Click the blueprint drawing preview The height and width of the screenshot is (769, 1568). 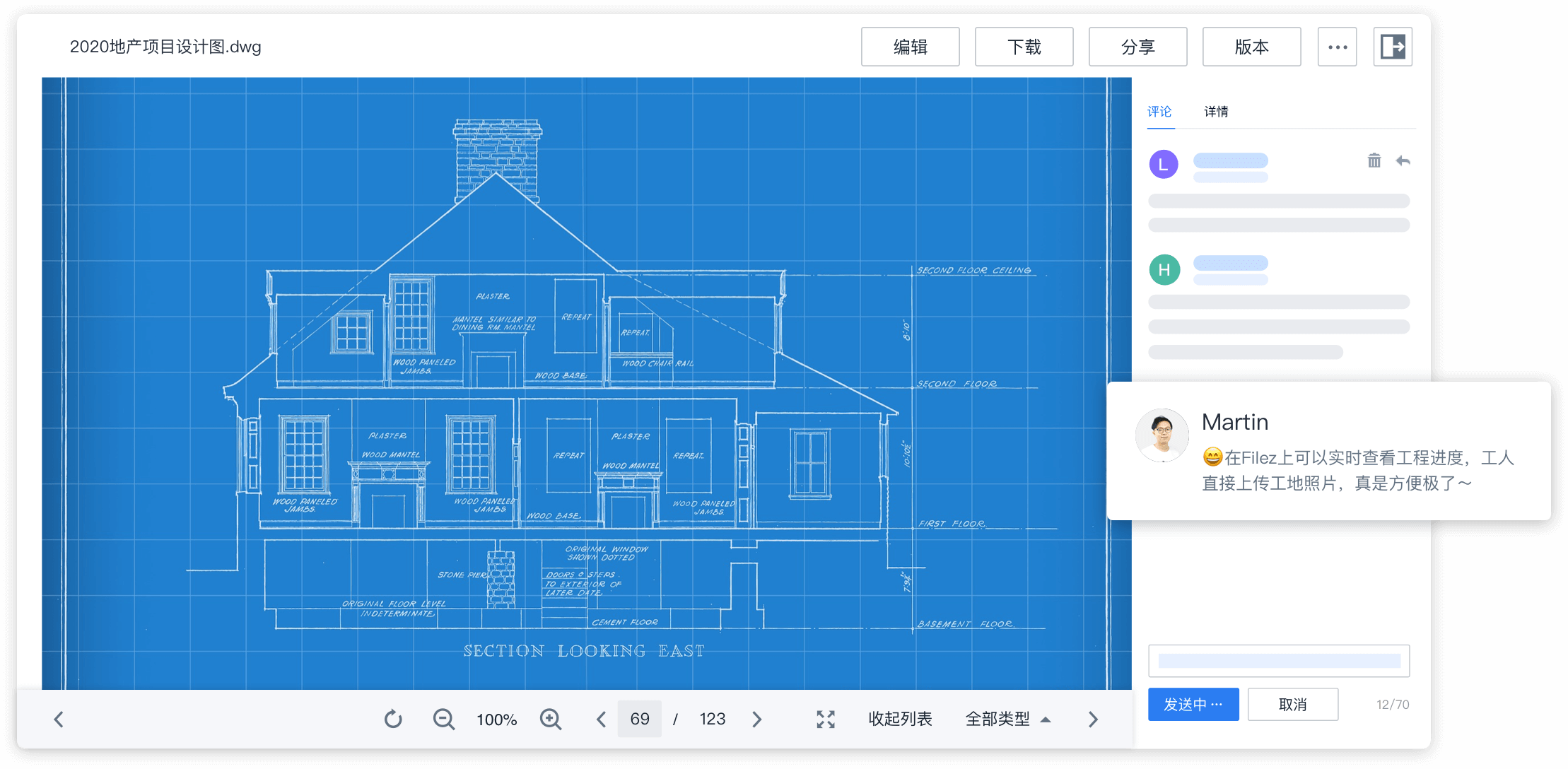(587, 383)
